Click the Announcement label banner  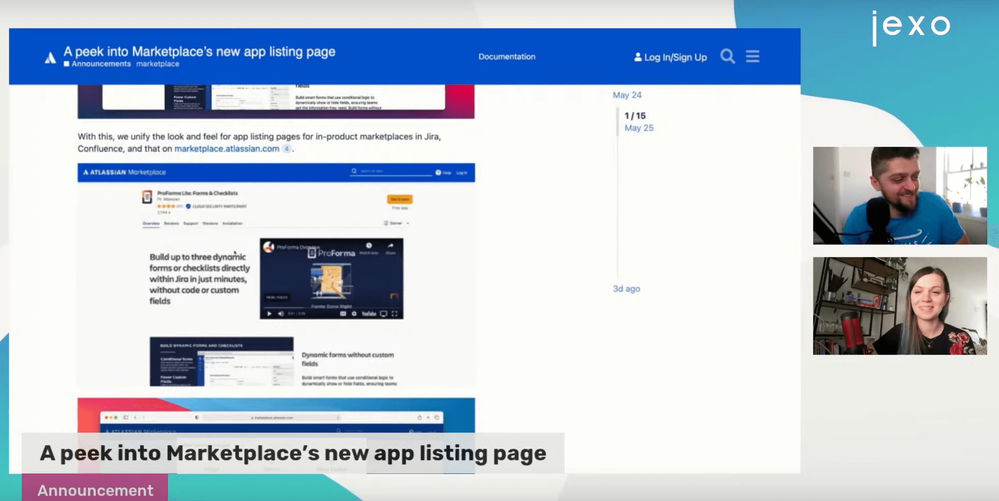click(x=95, y=489)
